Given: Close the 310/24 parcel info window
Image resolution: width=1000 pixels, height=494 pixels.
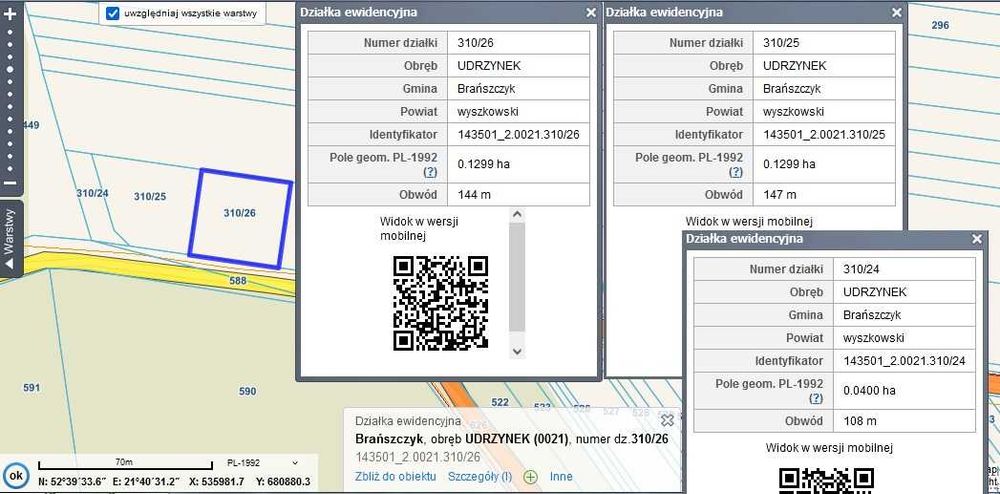Looking at the screenshot, I should click(x=977, y=239).
